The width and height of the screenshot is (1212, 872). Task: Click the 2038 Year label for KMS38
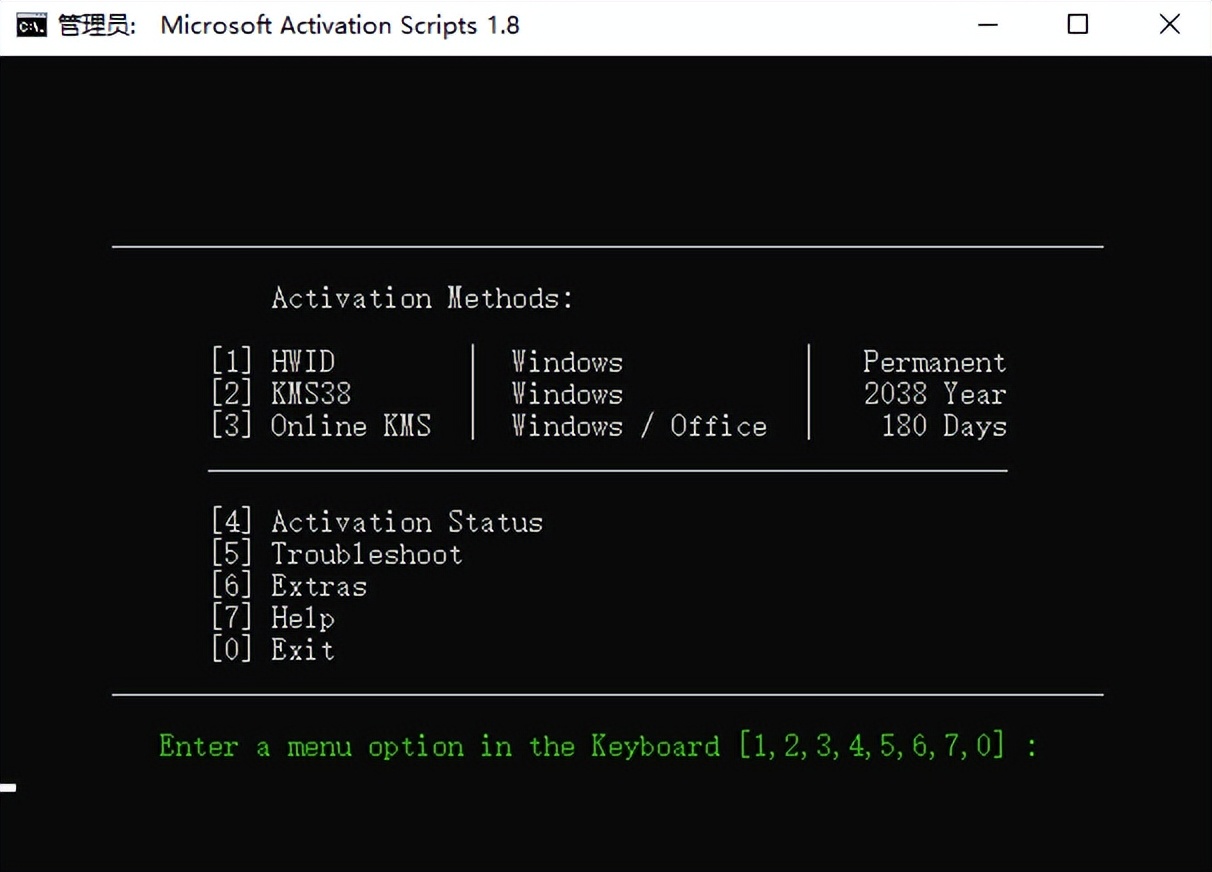coord(934,394)
